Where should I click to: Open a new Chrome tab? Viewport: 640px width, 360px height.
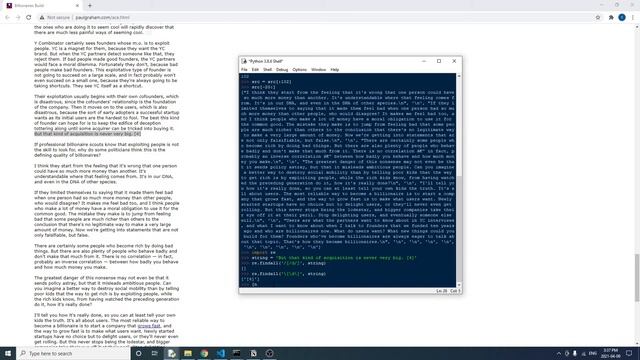tap(90, 6)
